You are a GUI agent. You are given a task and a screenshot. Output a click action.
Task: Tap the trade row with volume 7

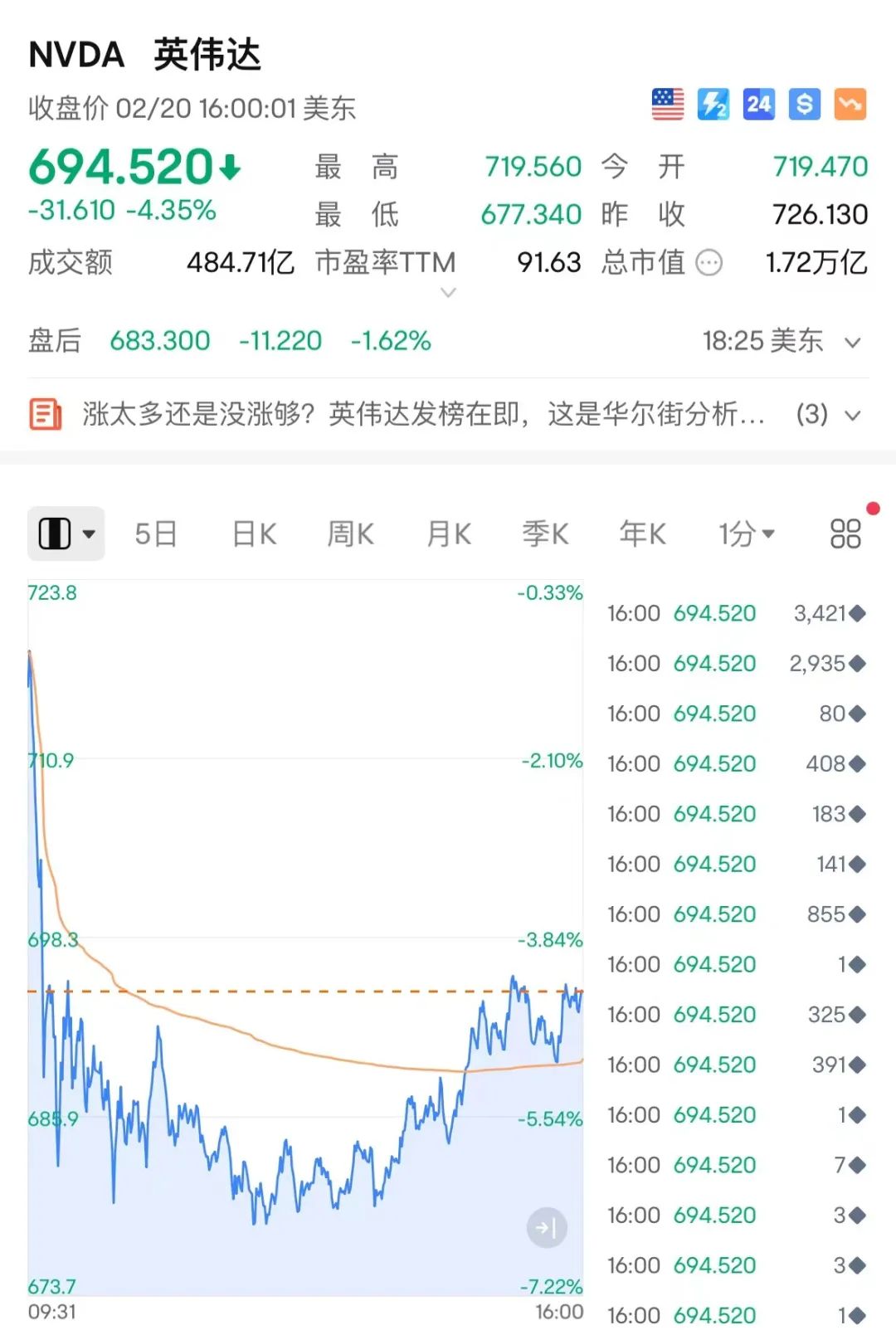737,1166
